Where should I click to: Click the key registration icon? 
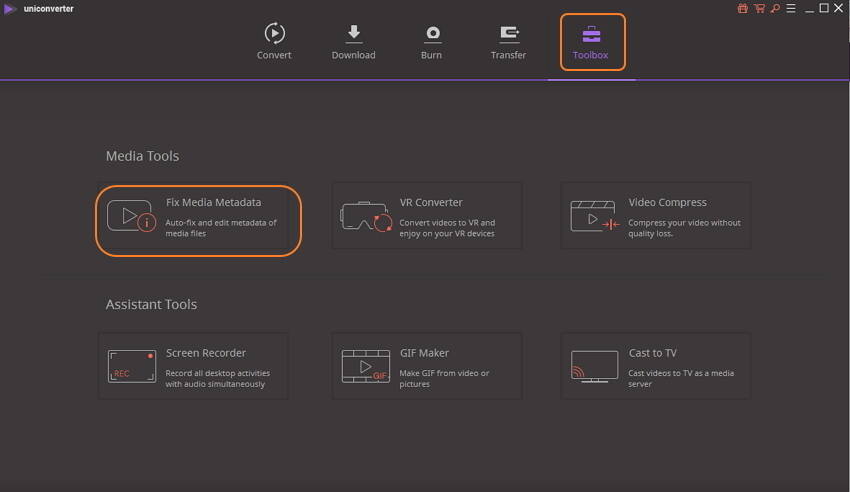(x=776, y=8)
